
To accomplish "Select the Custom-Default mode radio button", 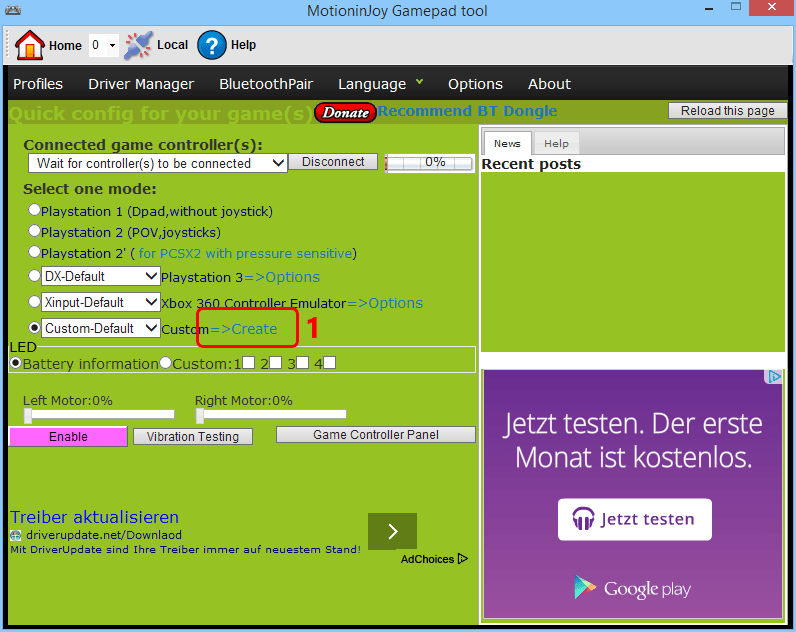I will point(34,328).
